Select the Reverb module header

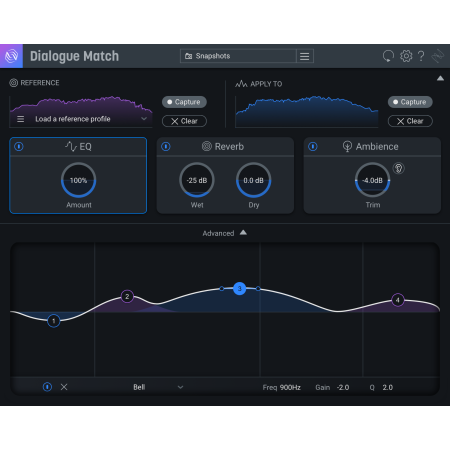(x=225, y=146)
